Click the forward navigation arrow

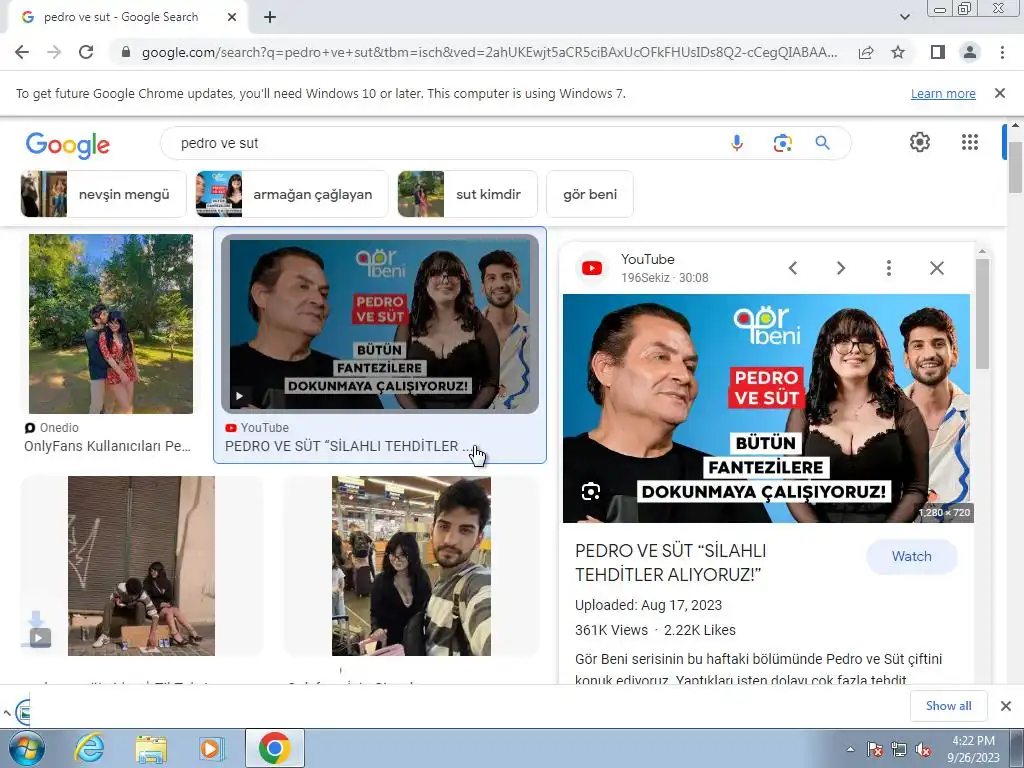[54, 52]
